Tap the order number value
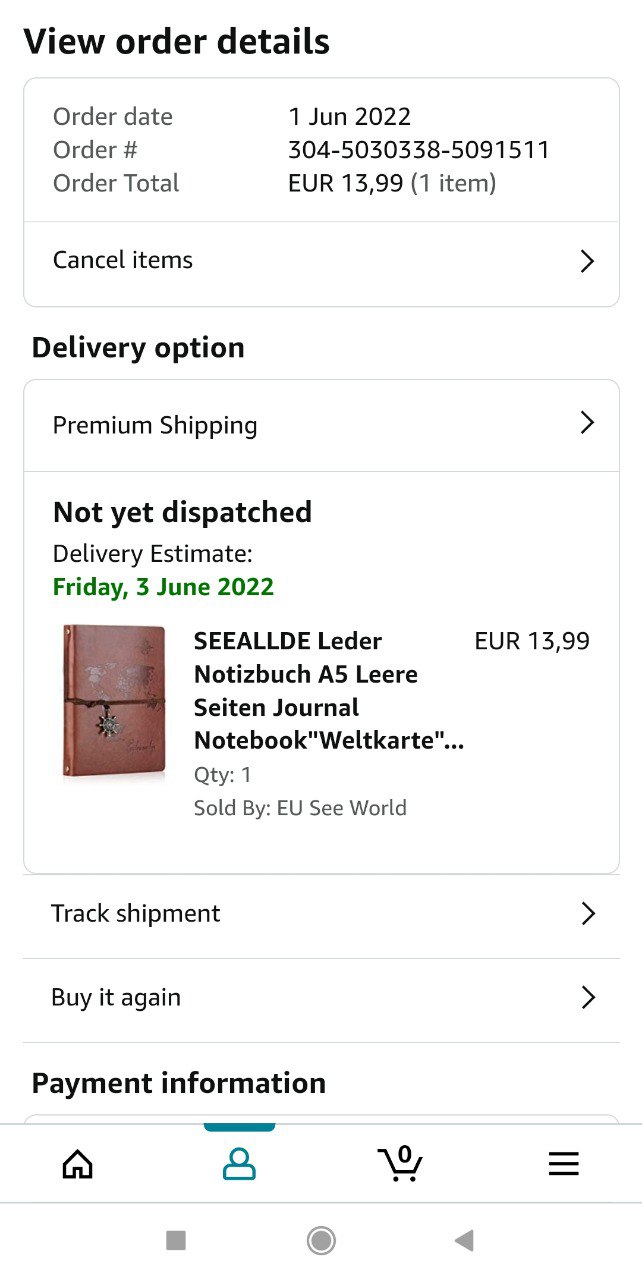The image size is (642, 1279). (419, 150)
